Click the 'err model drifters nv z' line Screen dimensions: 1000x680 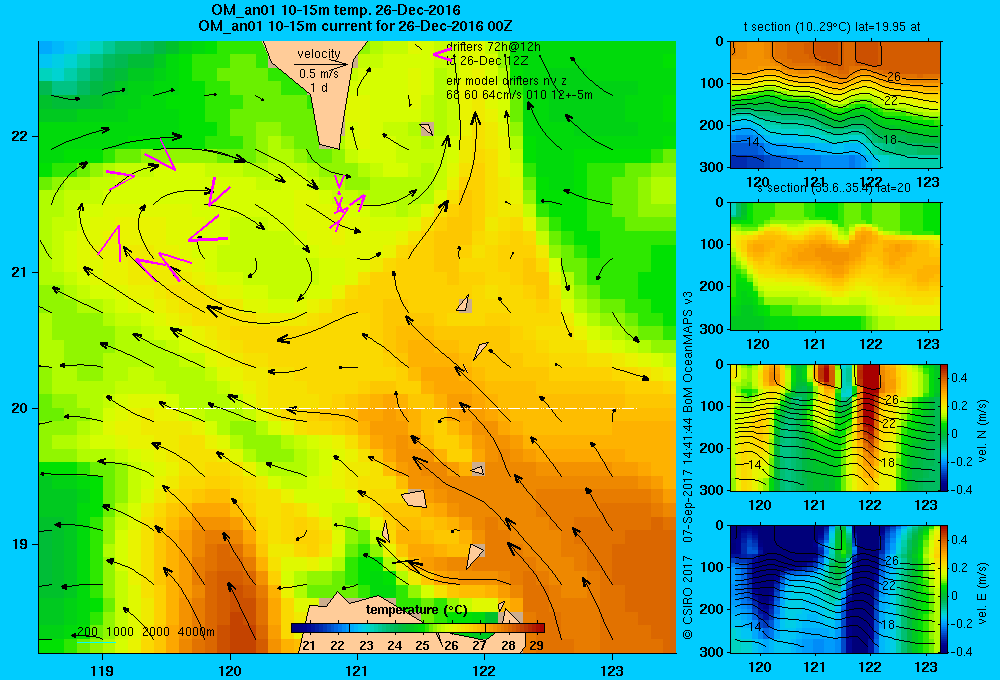[506, 81]
